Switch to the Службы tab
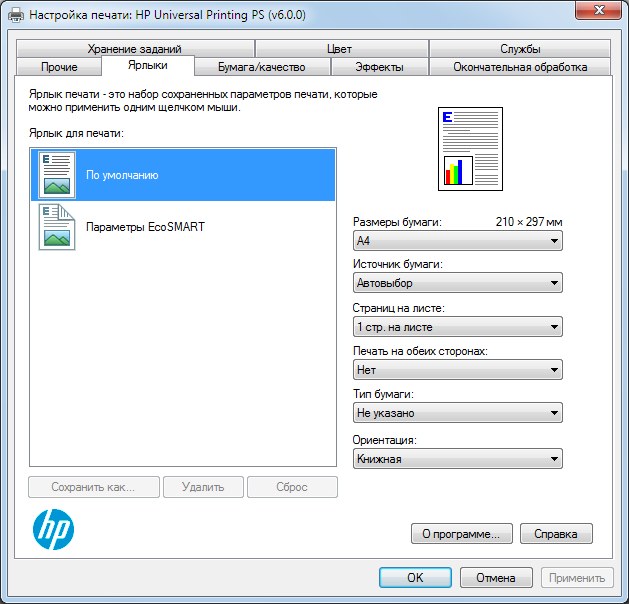This screenshot has height=604, width=629. [x=520, y=49]
